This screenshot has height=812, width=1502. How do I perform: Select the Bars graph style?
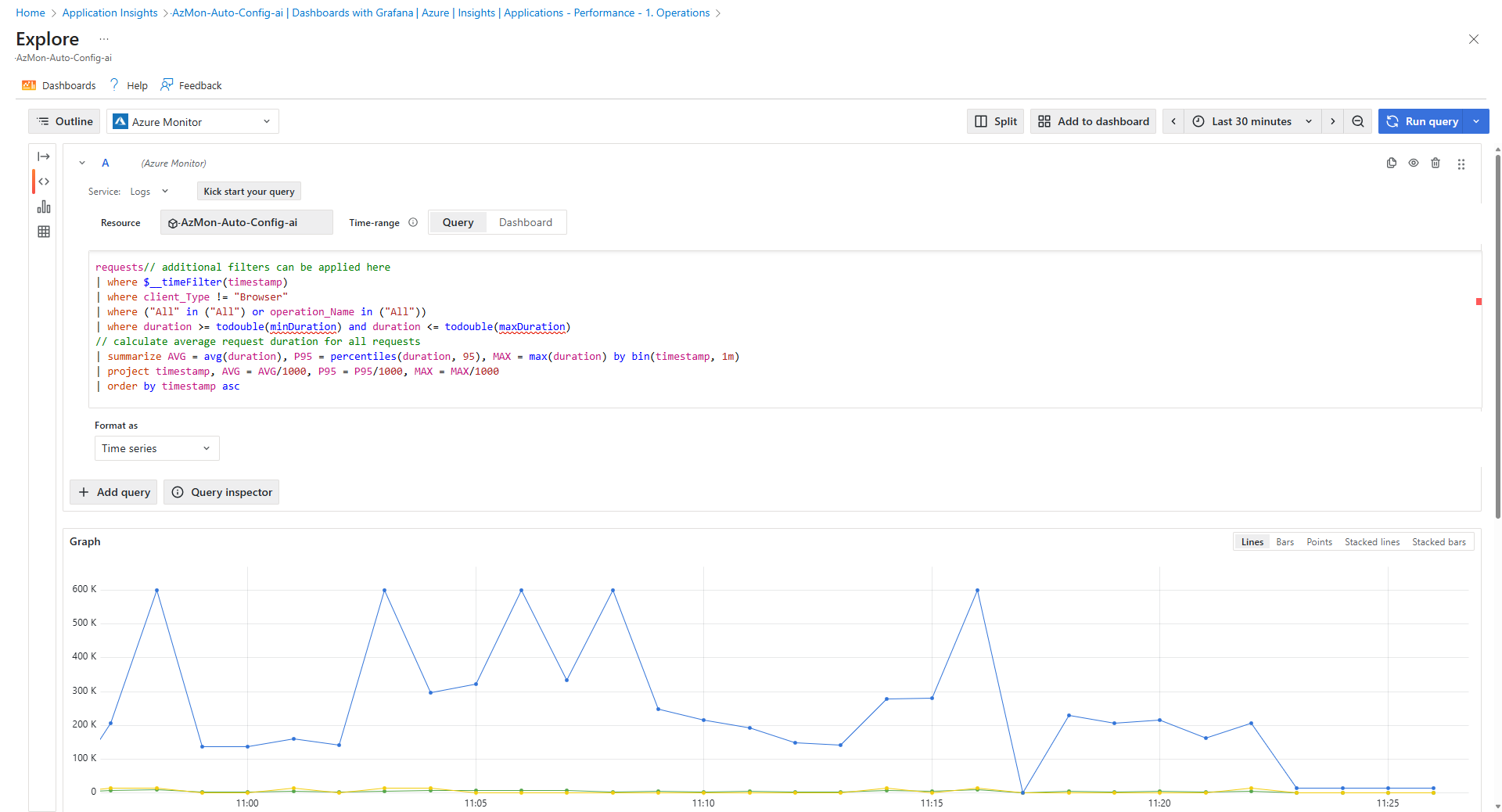click(x=1285, y=542)
